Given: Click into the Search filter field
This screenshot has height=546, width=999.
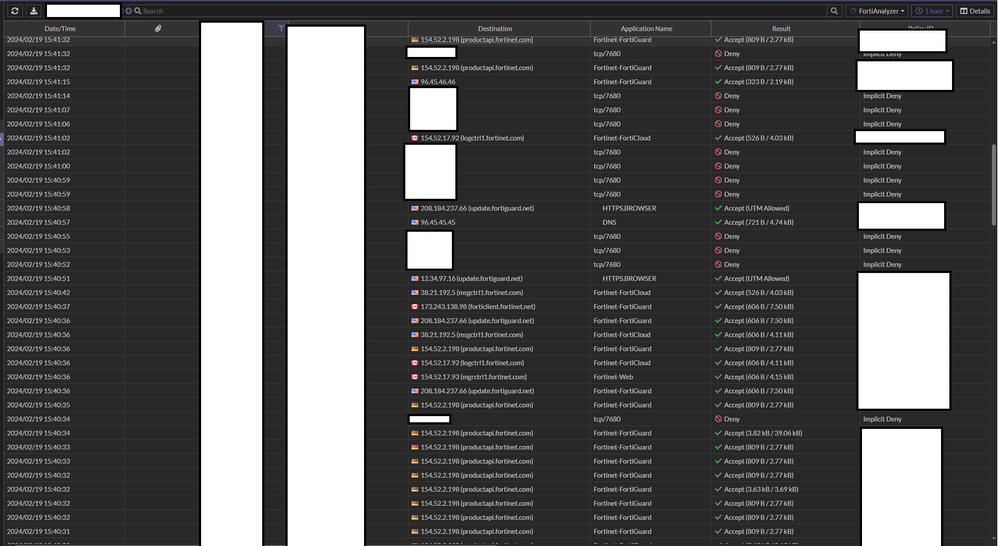Looking at the screenshot, I should [478, 11].
